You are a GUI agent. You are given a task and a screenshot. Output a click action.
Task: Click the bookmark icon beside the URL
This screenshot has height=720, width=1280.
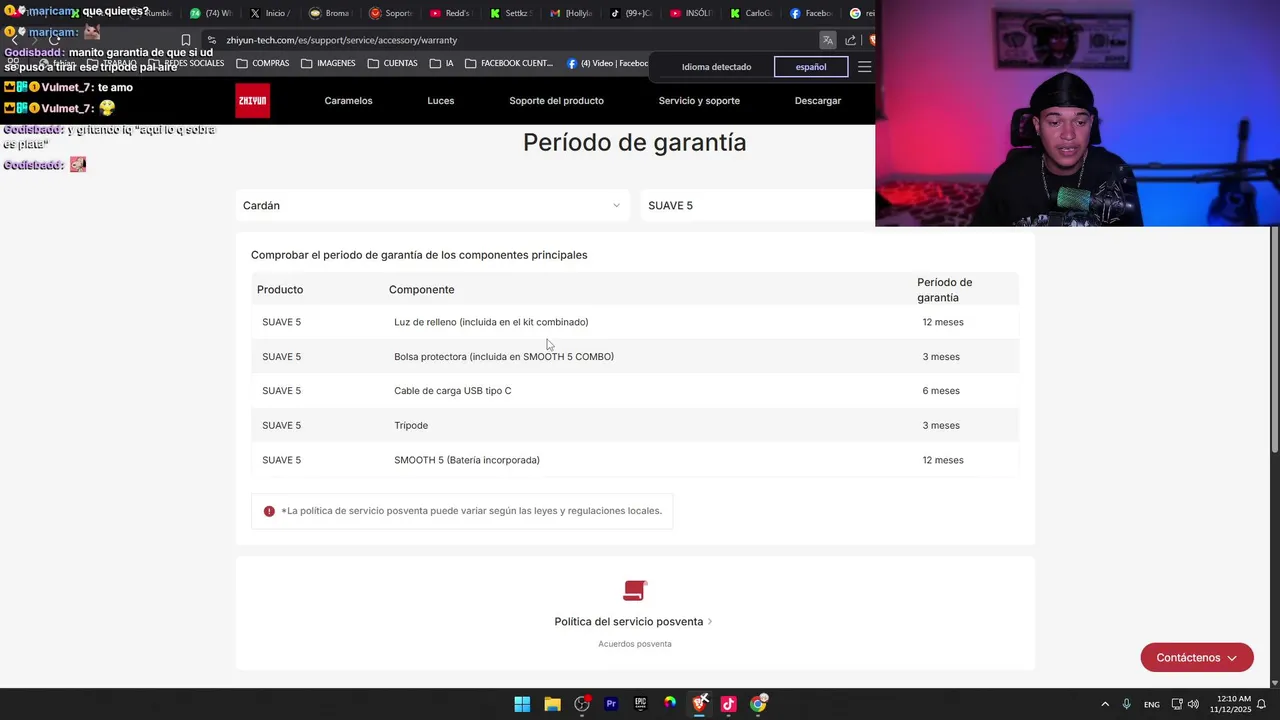click(x=186, y=40)
